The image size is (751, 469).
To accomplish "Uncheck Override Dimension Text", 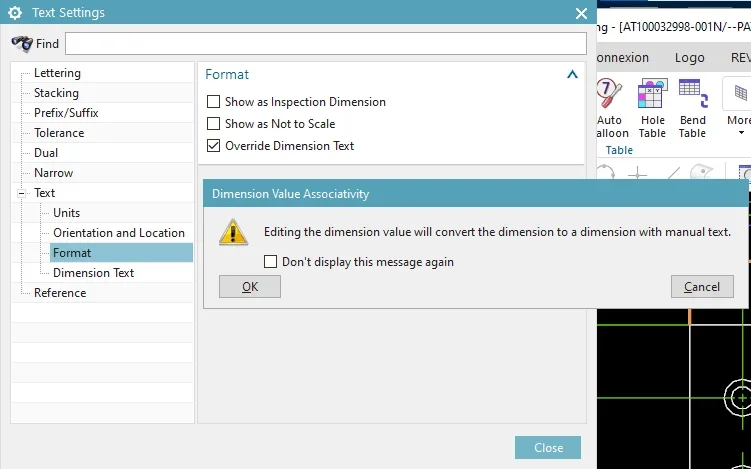I will (x=213, y=146).
